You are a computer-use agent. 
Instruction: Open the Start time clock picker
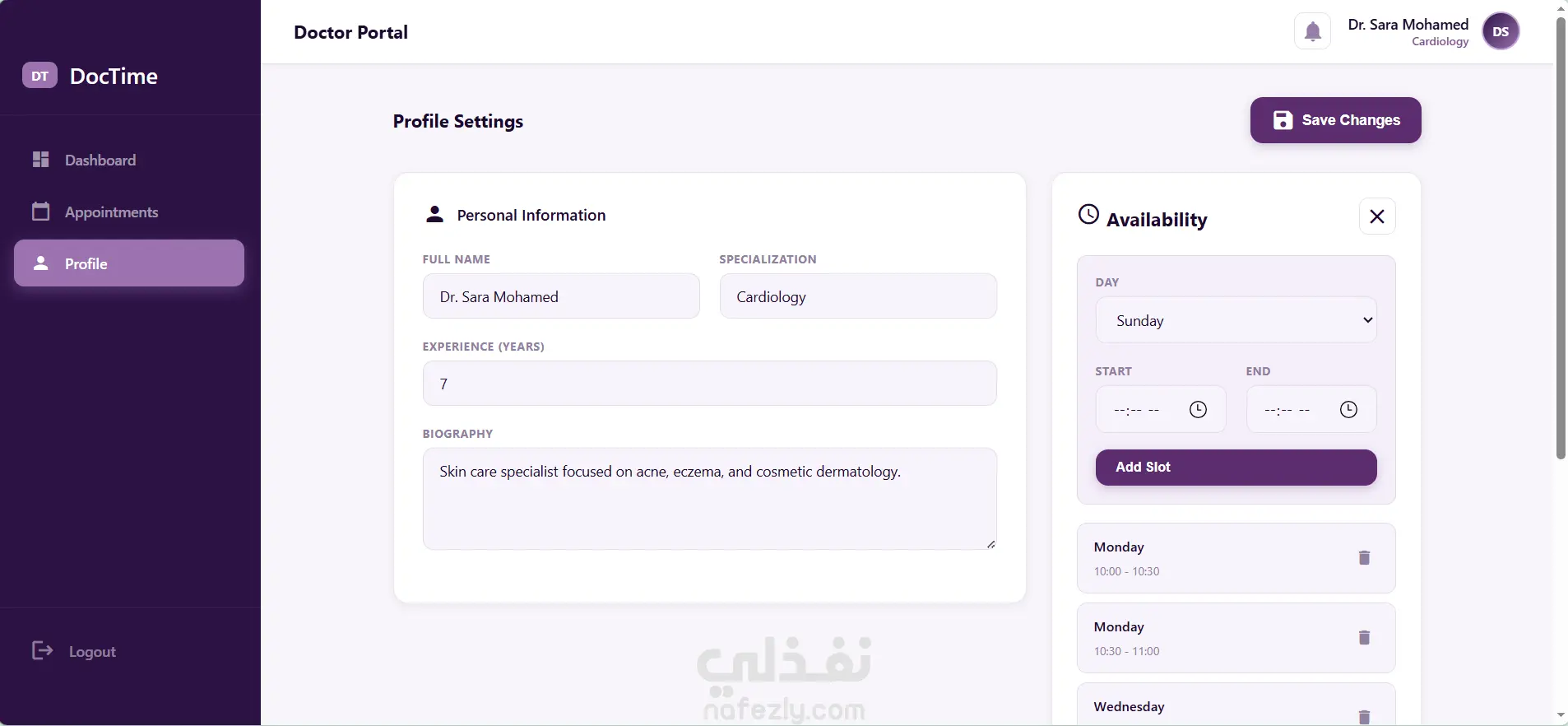coord(1198,410)
